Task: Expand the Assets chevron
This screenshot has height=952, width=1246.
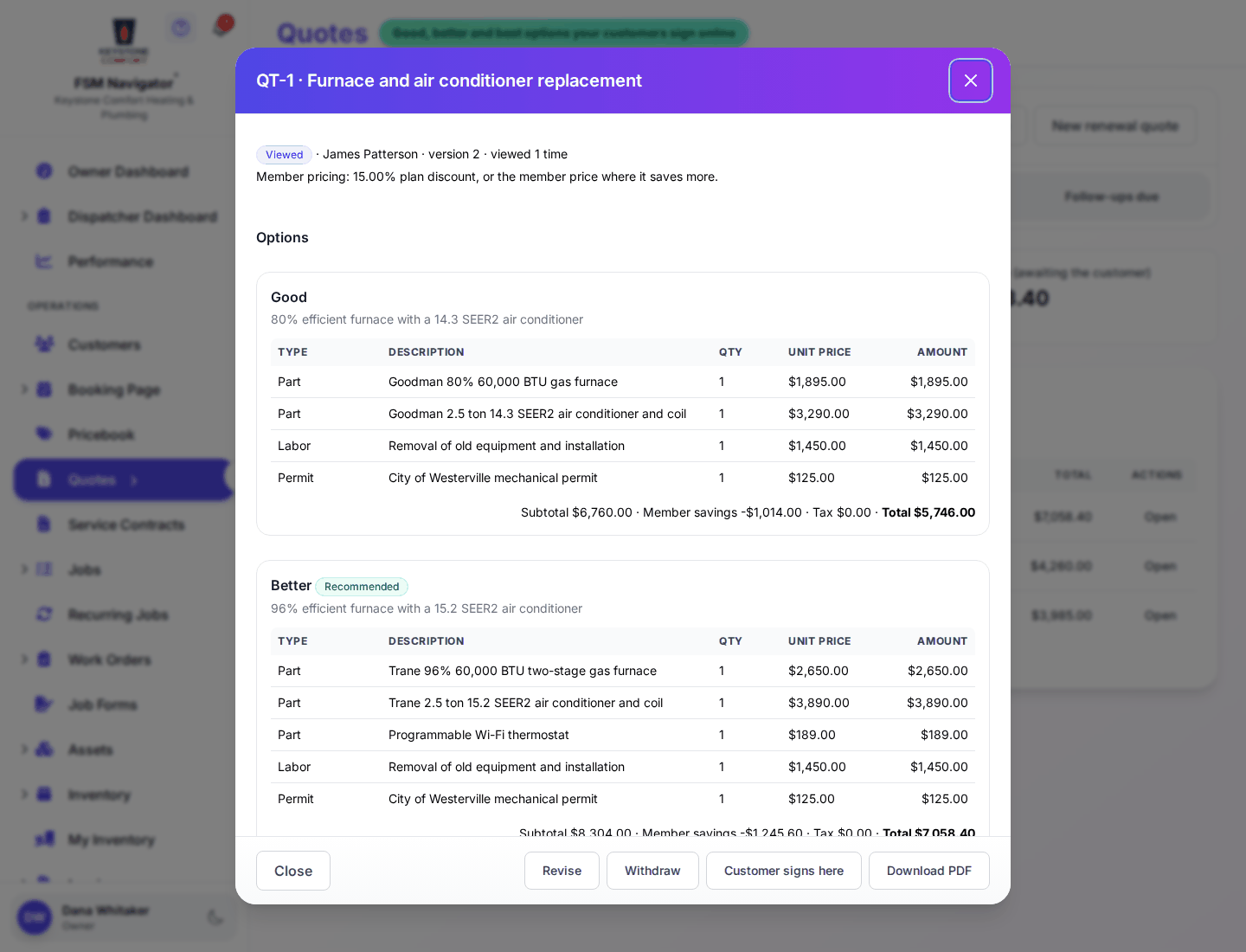Action: coord(24,749)
